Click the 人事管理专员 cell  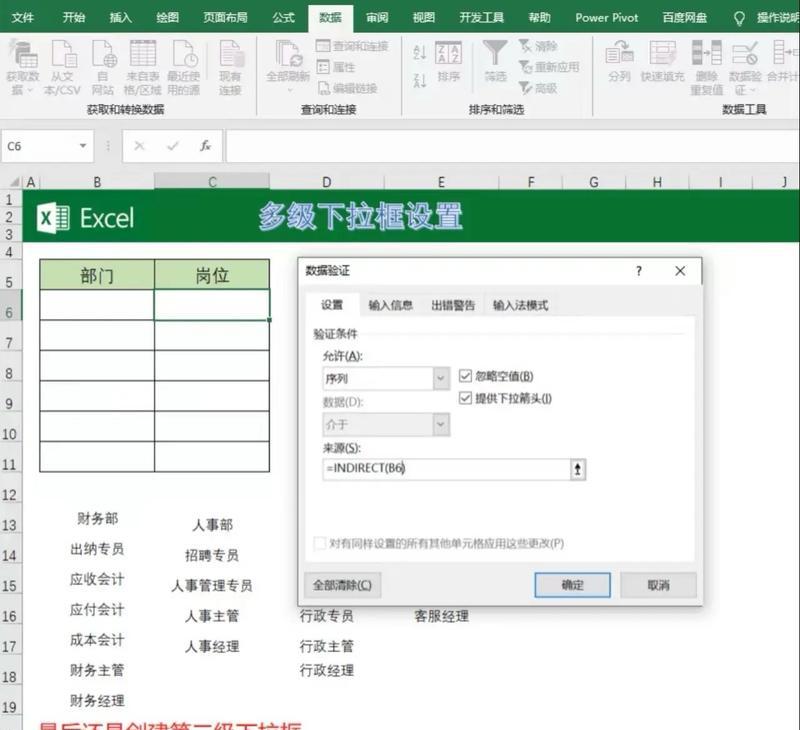pos(212,585)
